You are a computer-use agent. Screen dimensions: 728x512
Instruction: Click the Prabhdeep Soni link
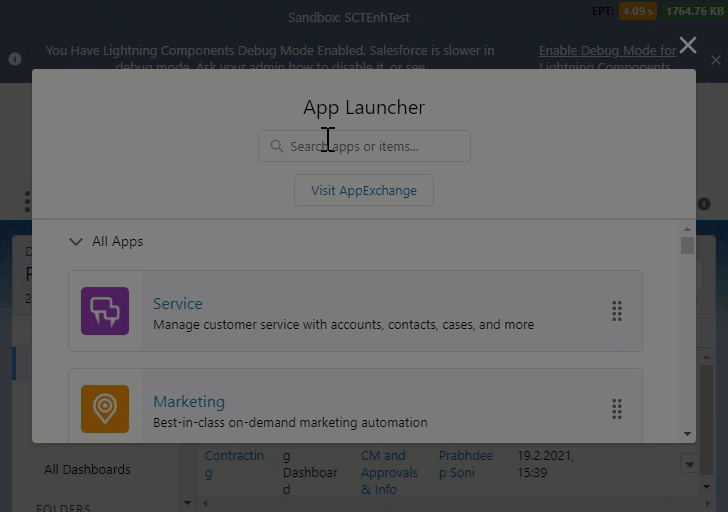(465, 464)
